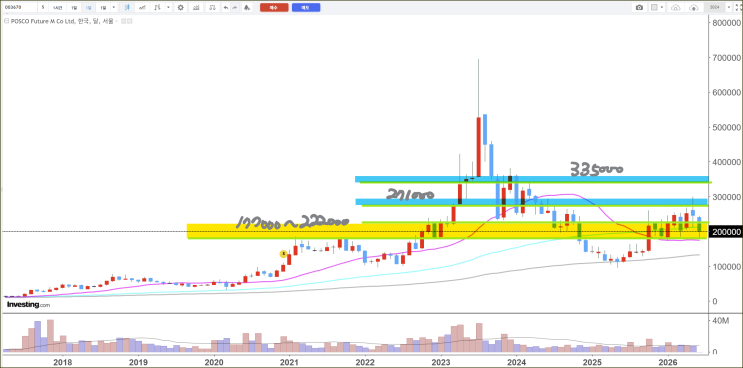Redo the last chart action
Screen dimensions: 743x368
coord(235,8)
